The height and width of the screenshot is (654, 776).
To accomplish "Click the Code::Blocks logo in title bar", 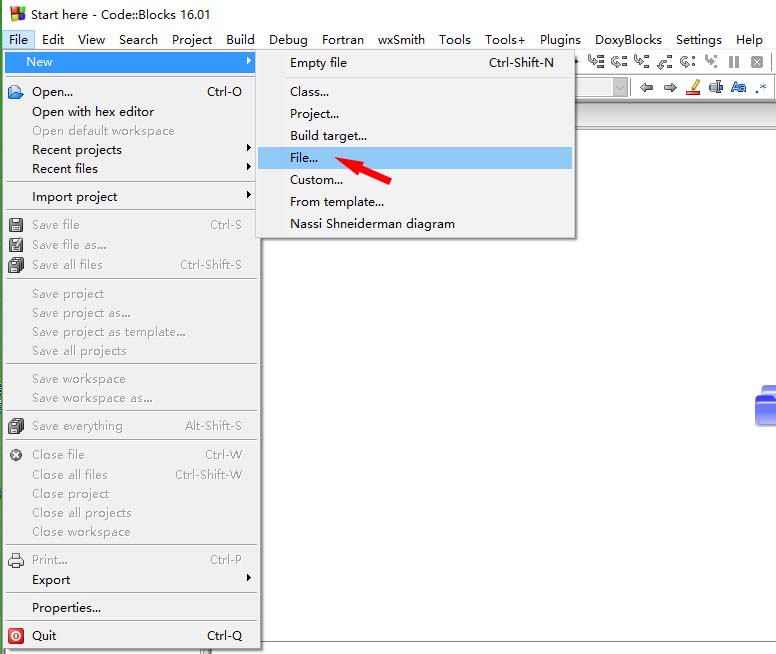I will 18,14.
